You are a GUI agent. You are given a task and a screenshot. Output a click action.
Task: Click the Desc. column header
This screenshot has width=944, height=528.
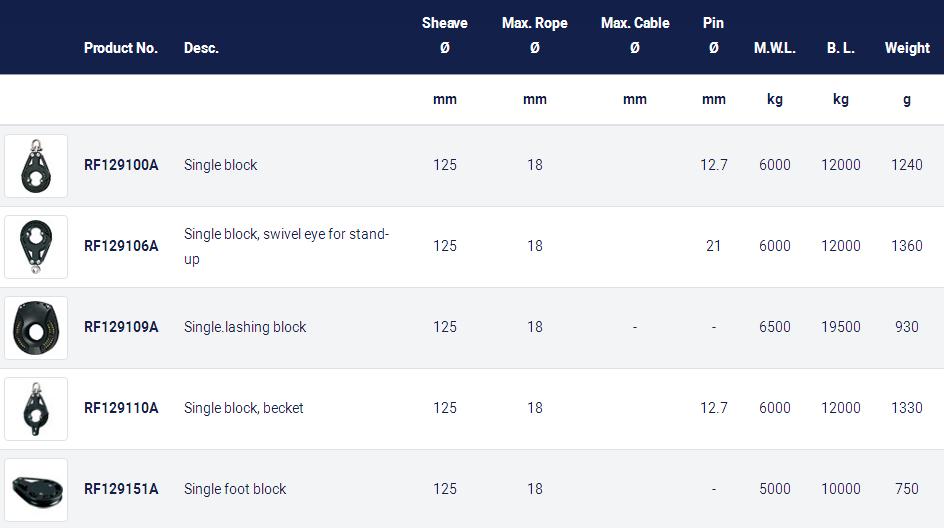201,48
